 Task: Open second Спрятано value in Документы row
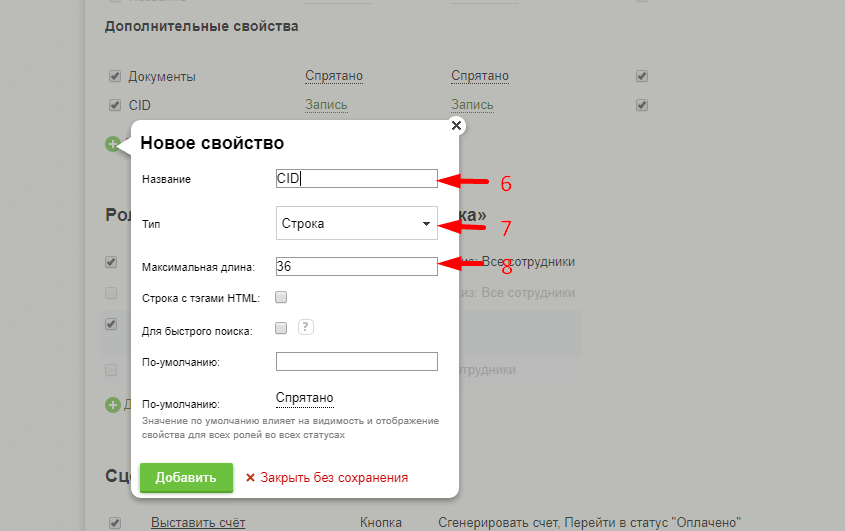click(x=480, y=76)
